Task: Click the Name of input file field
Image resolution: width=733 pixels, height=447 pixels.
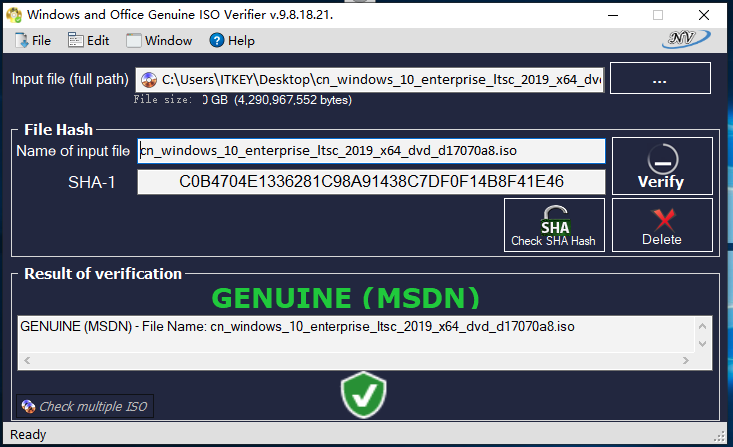Action: (371, 151)
